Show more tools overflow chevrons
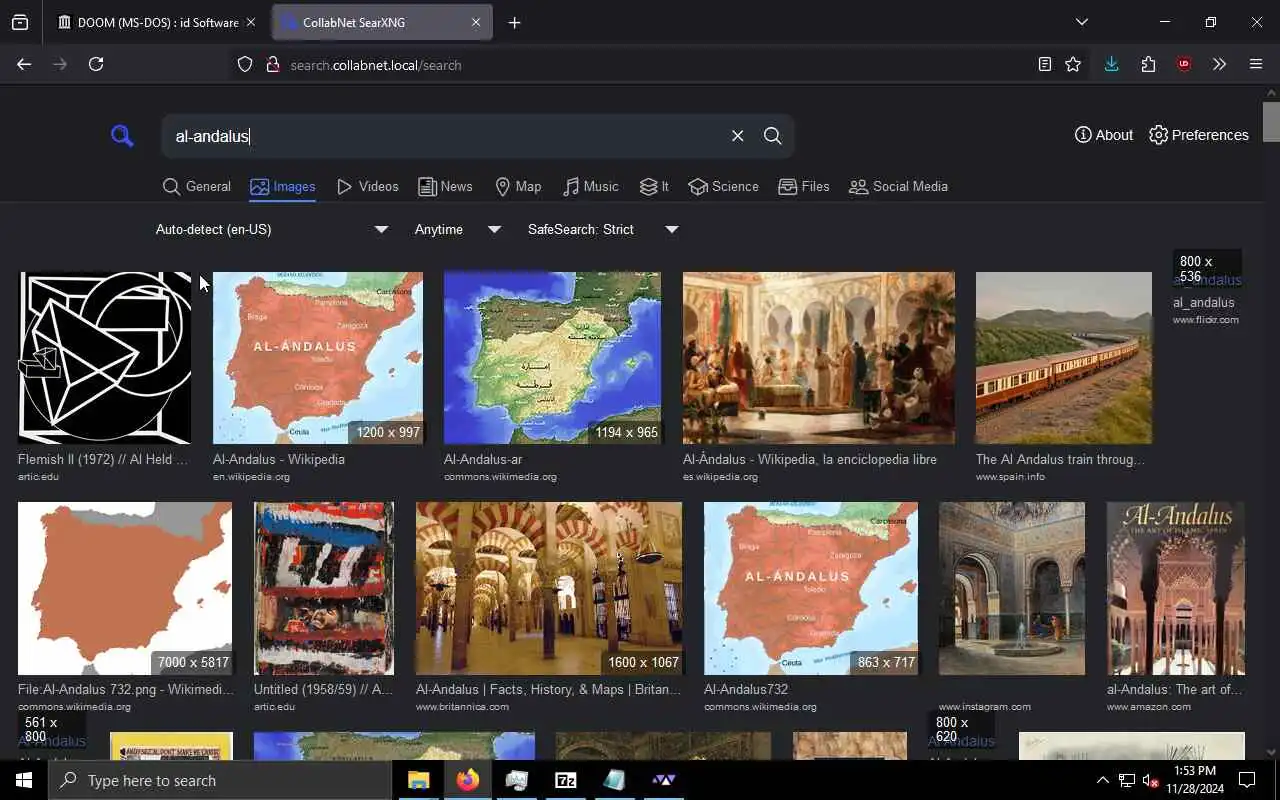This screenshot has width=1280, height=800. tap(1219, 64)
